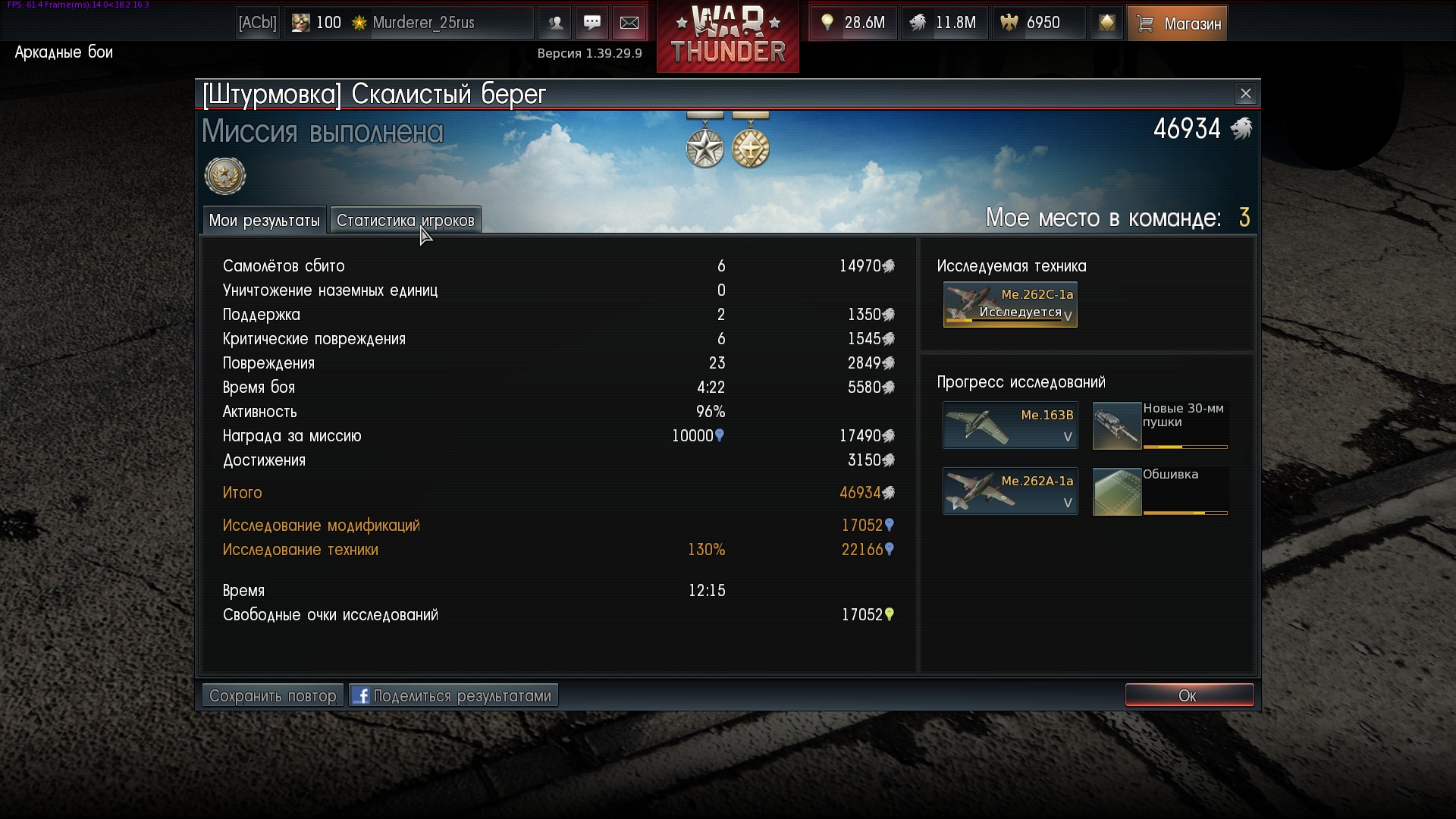Select the Me.262C-1a research vehicle
Viewport: 1456px width, 819px height.
(x=1010, y=305)
